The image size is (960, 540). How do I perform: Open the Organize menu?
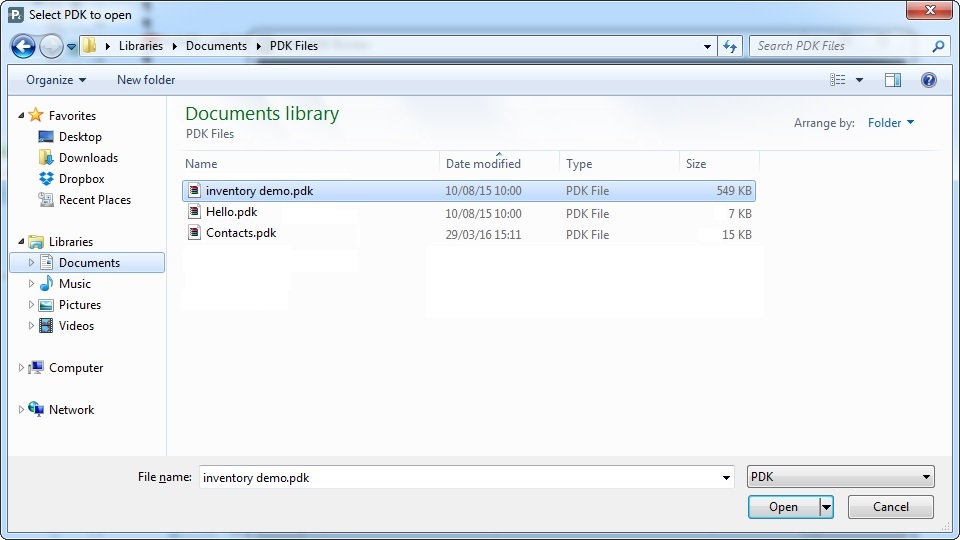[56, 80]
